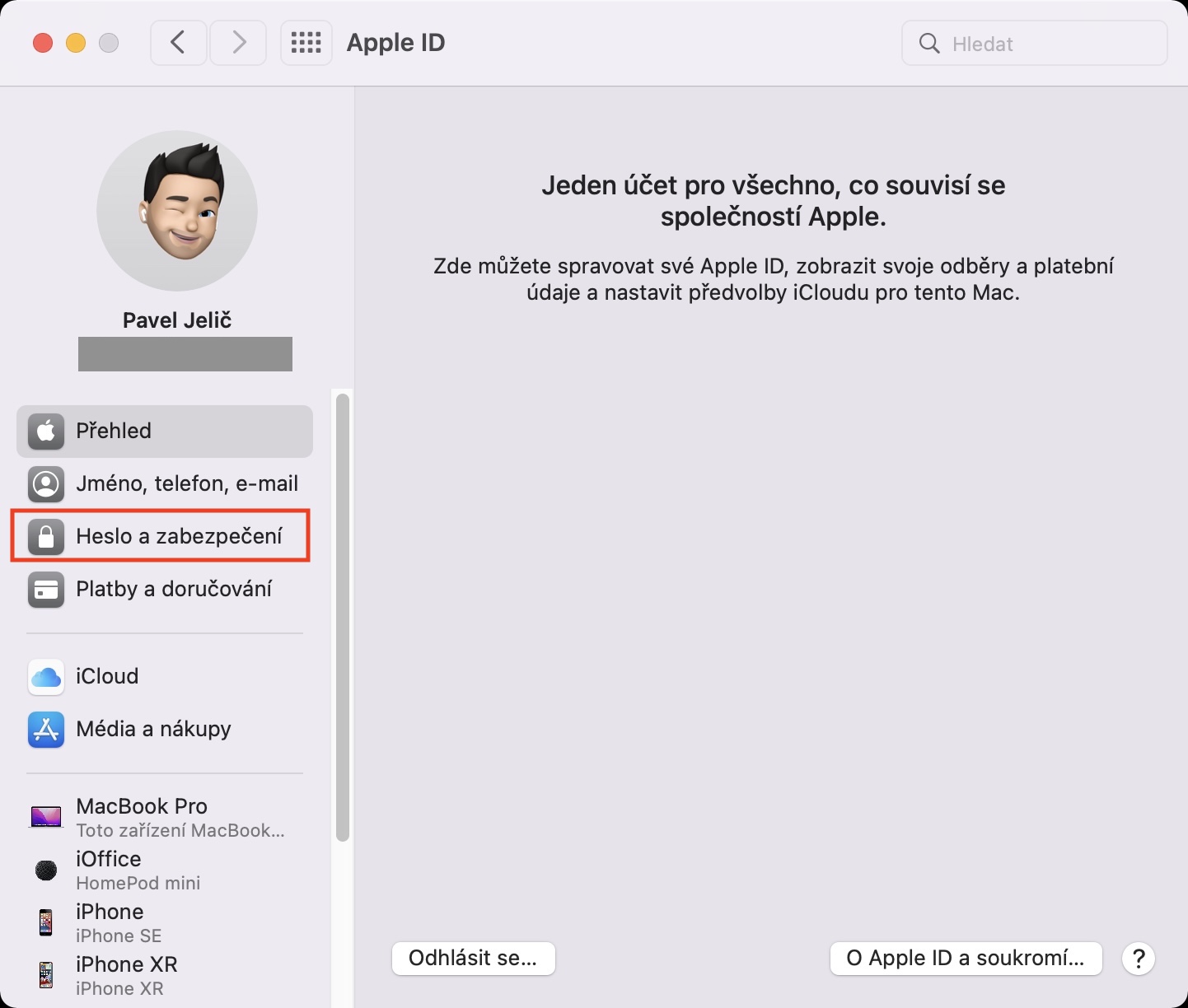Image resolution: width=1188 pixels, height=1008 pixels.
Task: Open help with the question mark button
Action: pos(1139,959)
